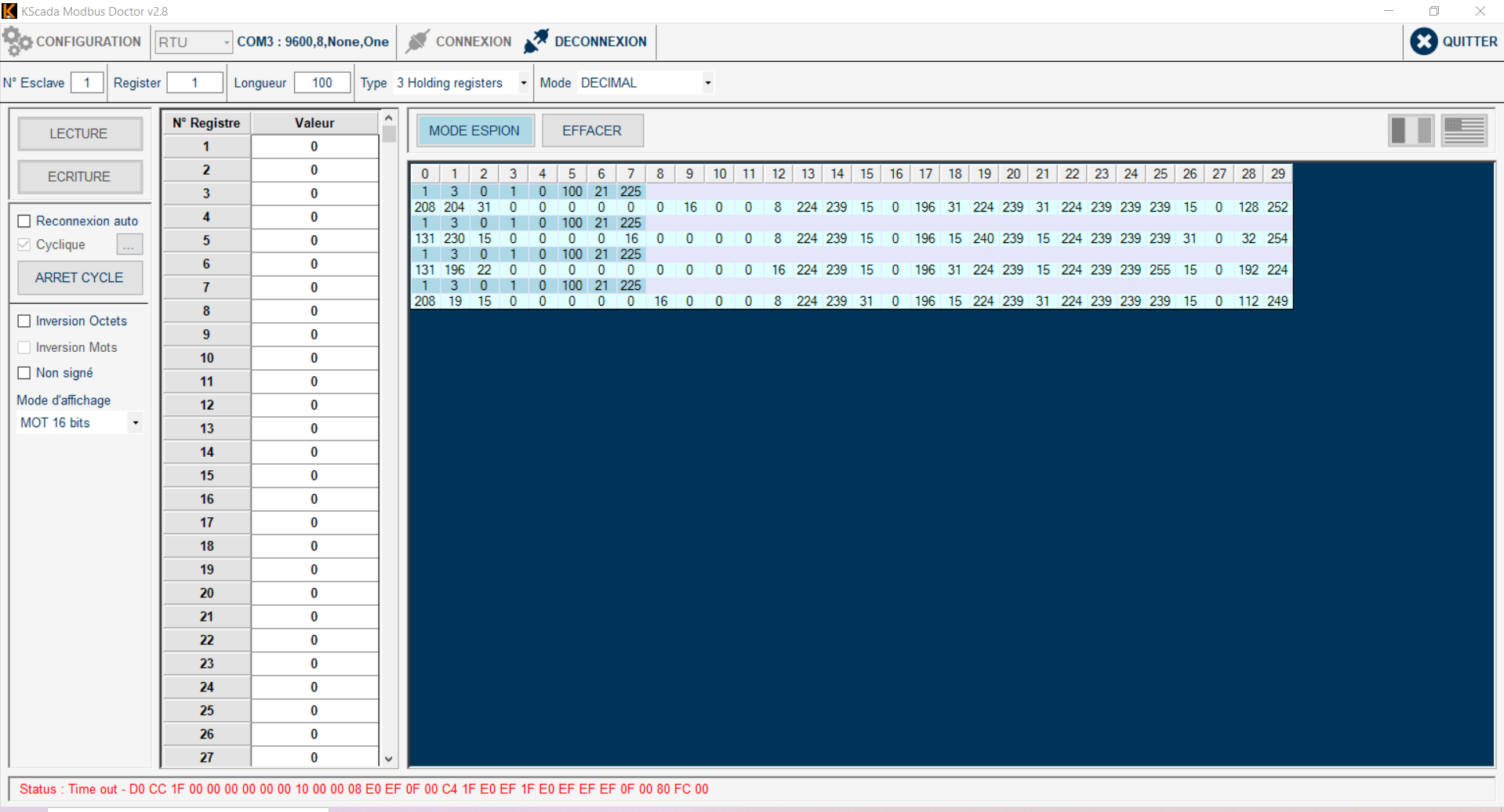The height and width of the screenshot is (812, 1504).
Task: Click the Quitter X icon
Action: coord(1423,42)
